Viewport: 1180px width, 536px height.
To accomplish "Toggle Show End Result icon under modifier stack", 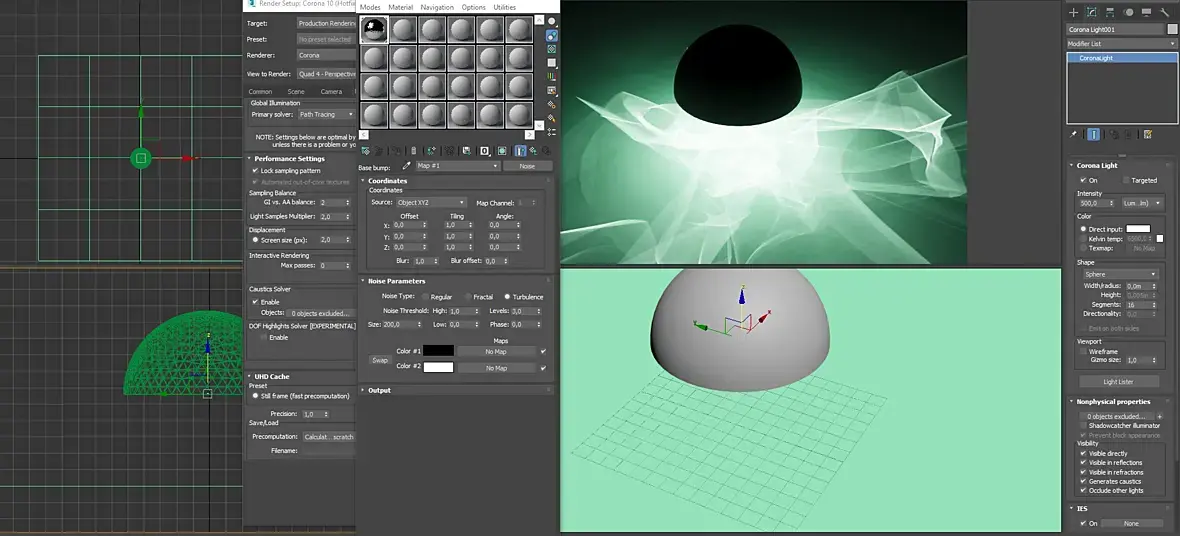I will (1093, 134).
